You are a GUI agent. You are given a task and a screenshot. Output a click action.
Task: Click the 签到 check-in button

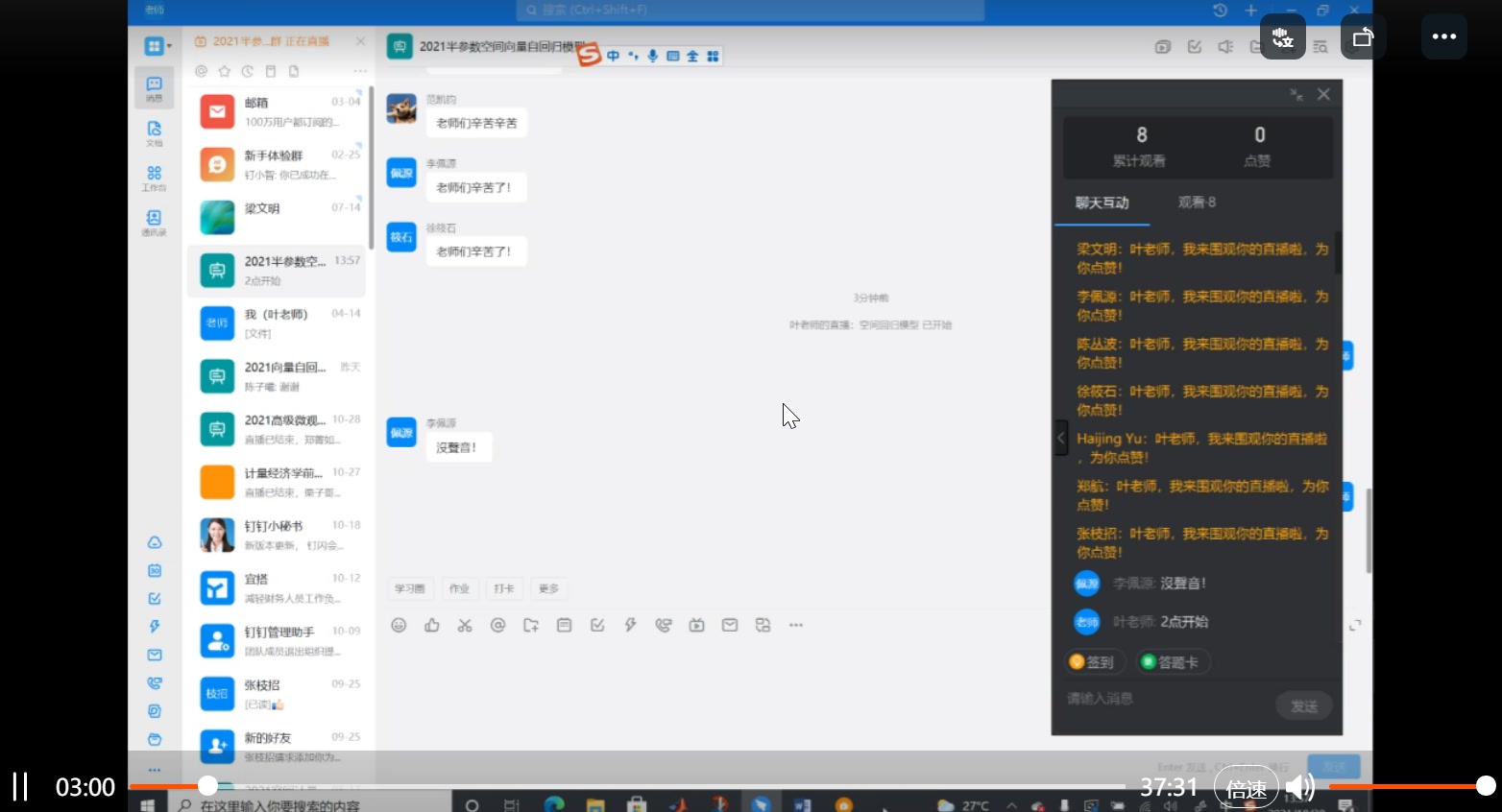pos(1093,662)
